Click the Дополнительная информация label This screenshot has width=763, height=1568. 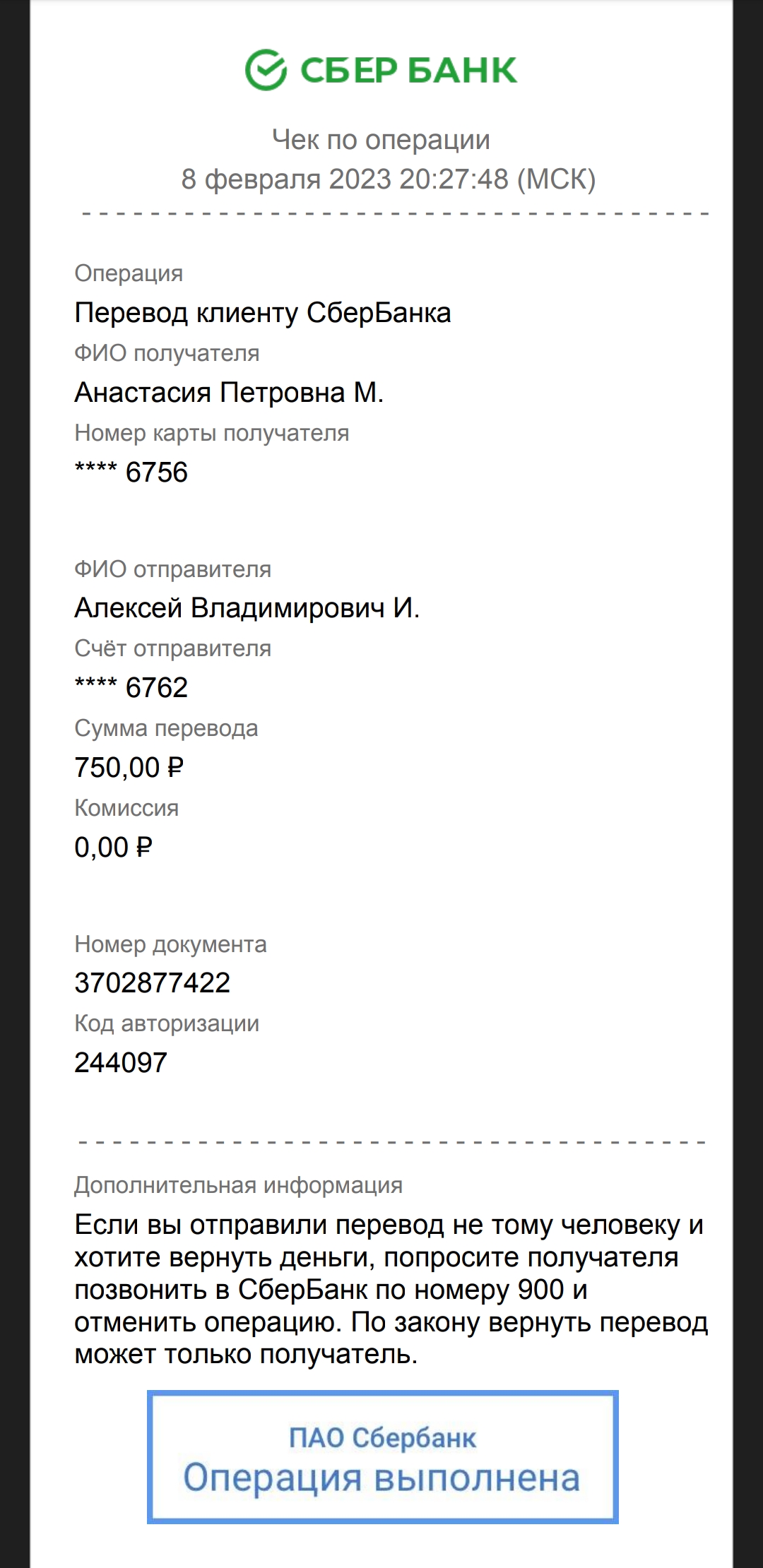(239, 1186)
